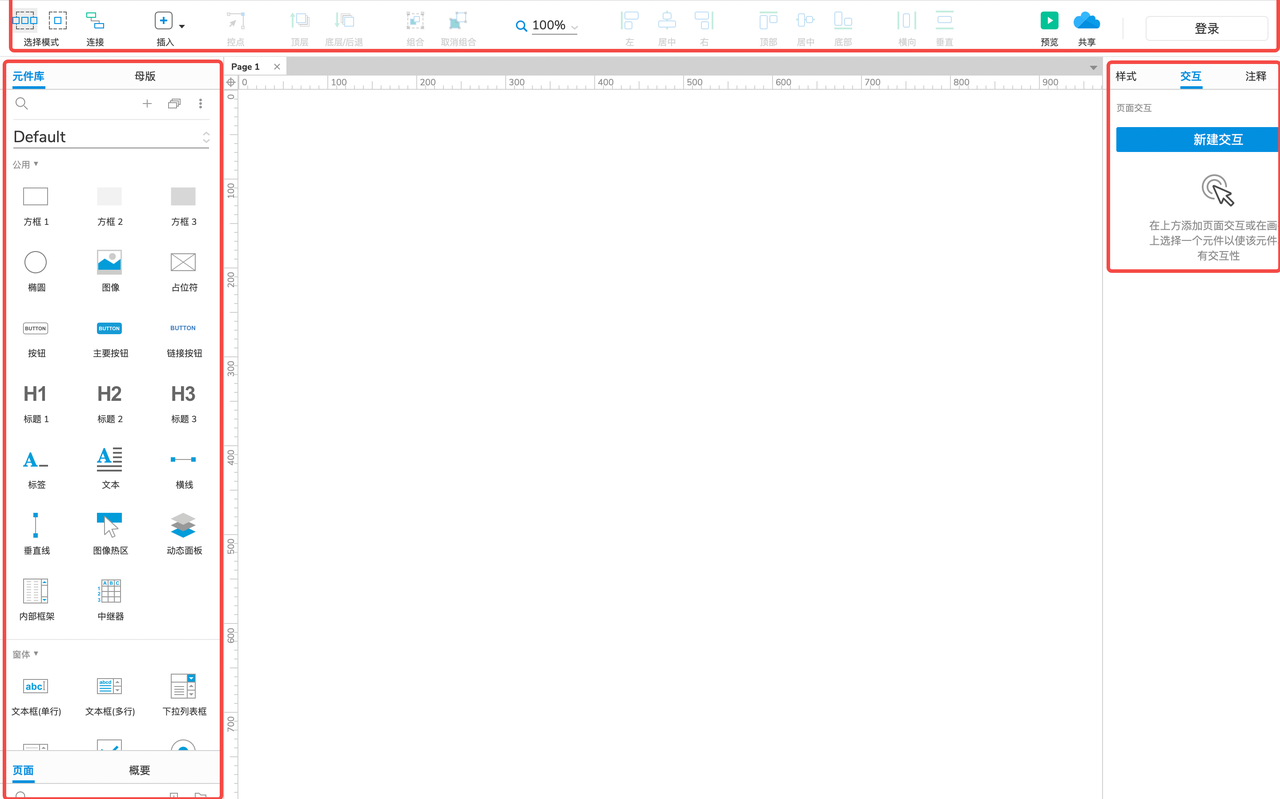Switch to the 页面 tab
Screen dimensions: 1280x799
[23, 771]
